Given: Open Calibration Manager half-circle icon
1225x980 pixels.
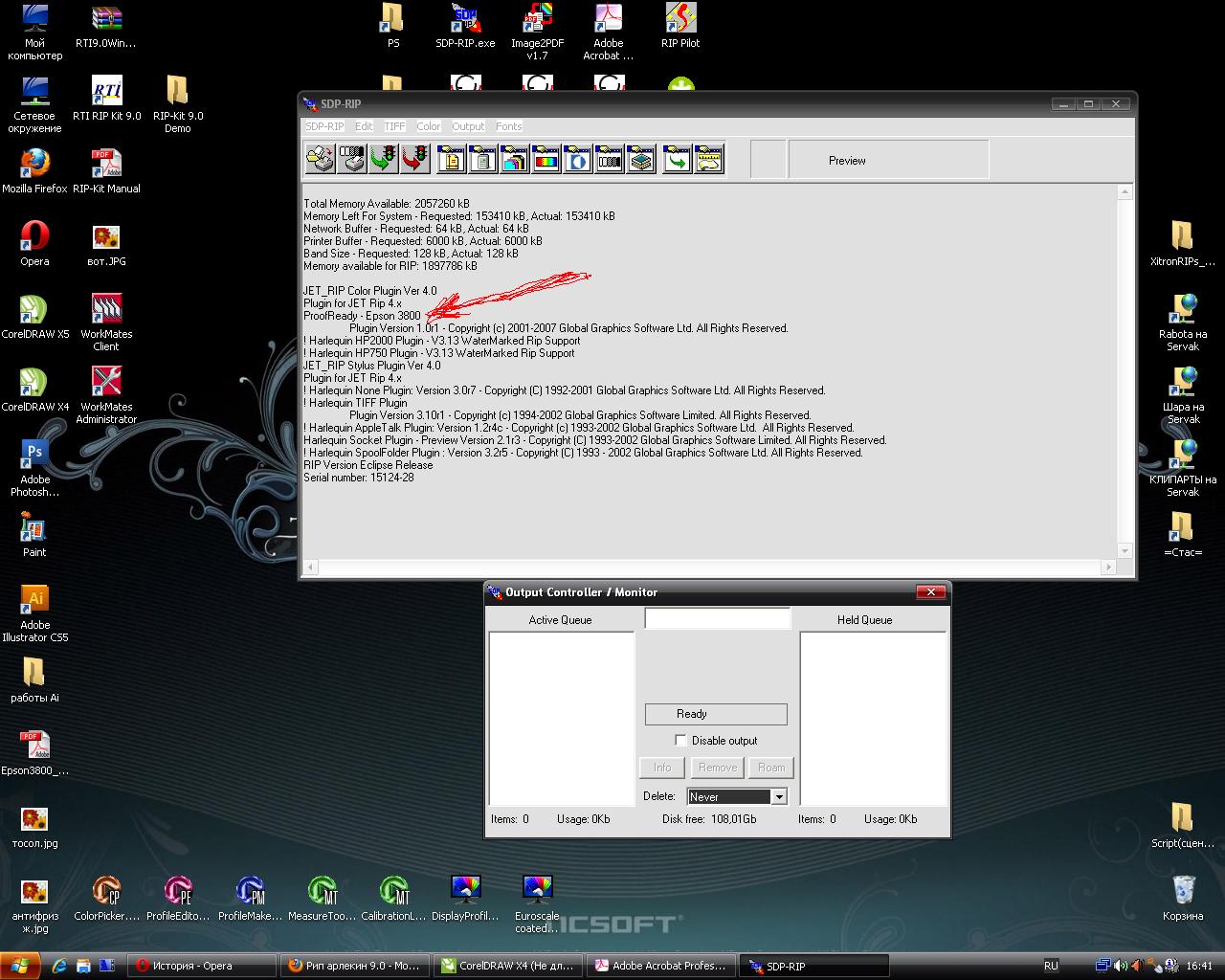Looking at the screenshot, I should point(578,159).
